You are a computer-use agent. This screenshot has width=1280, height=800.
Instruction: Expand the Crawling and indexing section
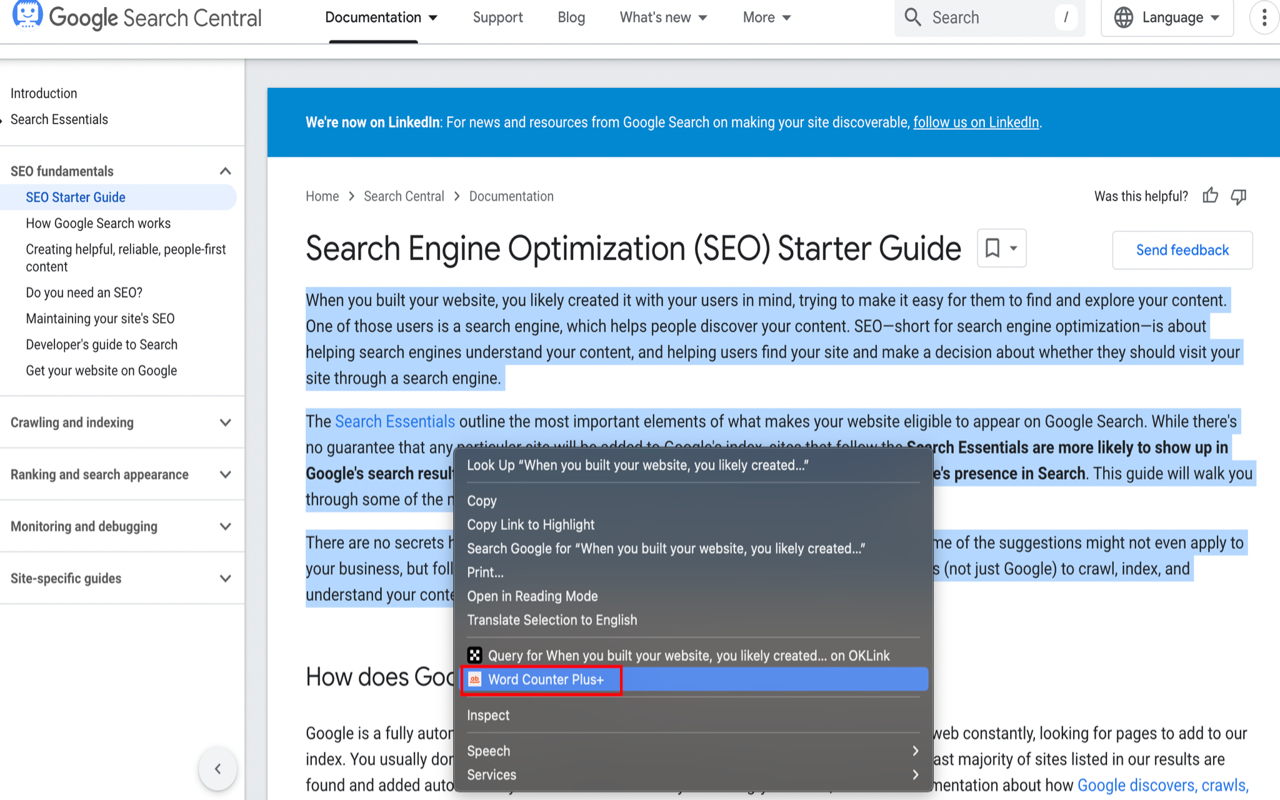tap(225, 423)
